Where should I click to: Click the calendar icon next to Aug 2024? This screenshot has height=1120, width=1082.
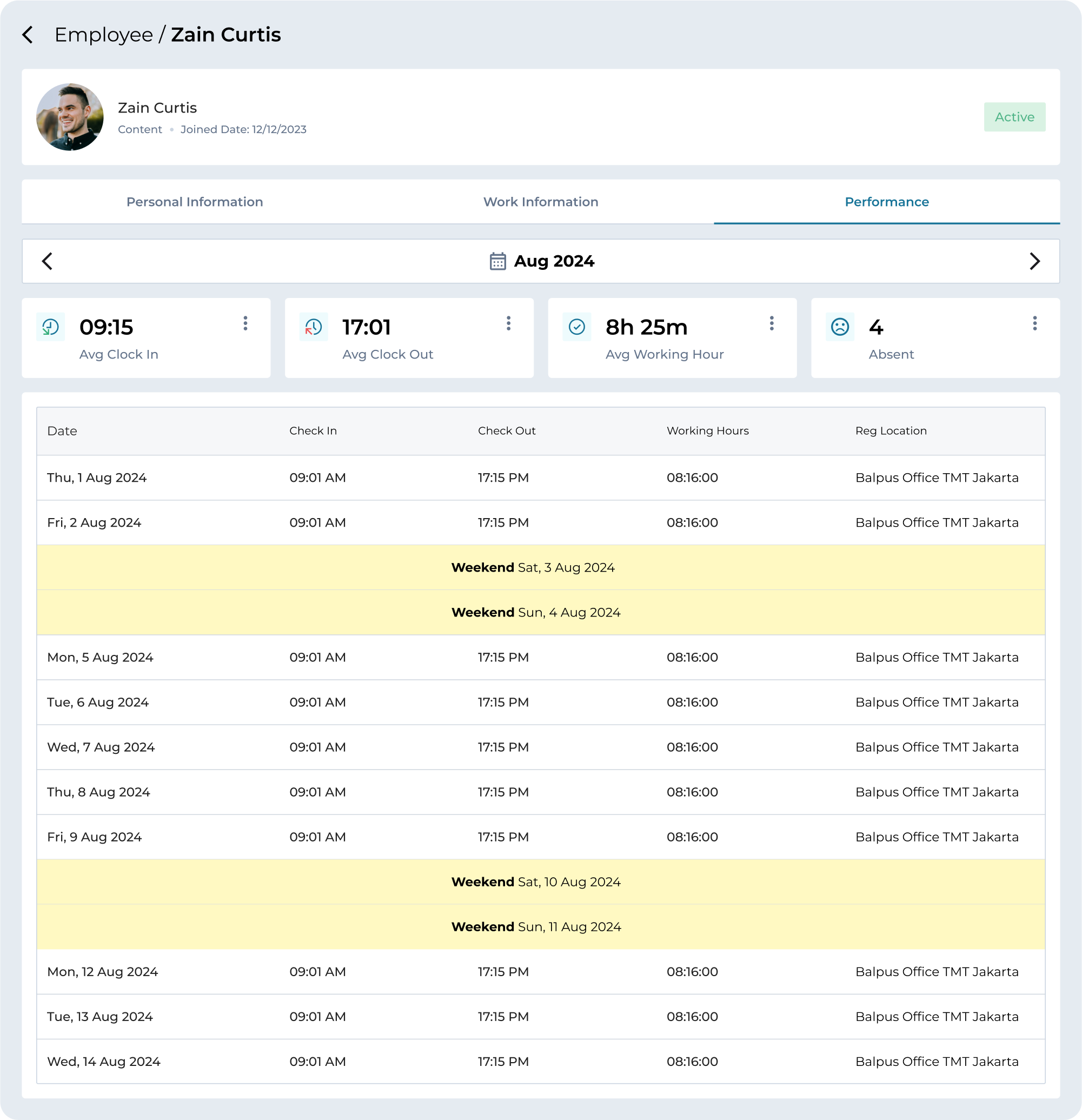[x=497, y=261]
